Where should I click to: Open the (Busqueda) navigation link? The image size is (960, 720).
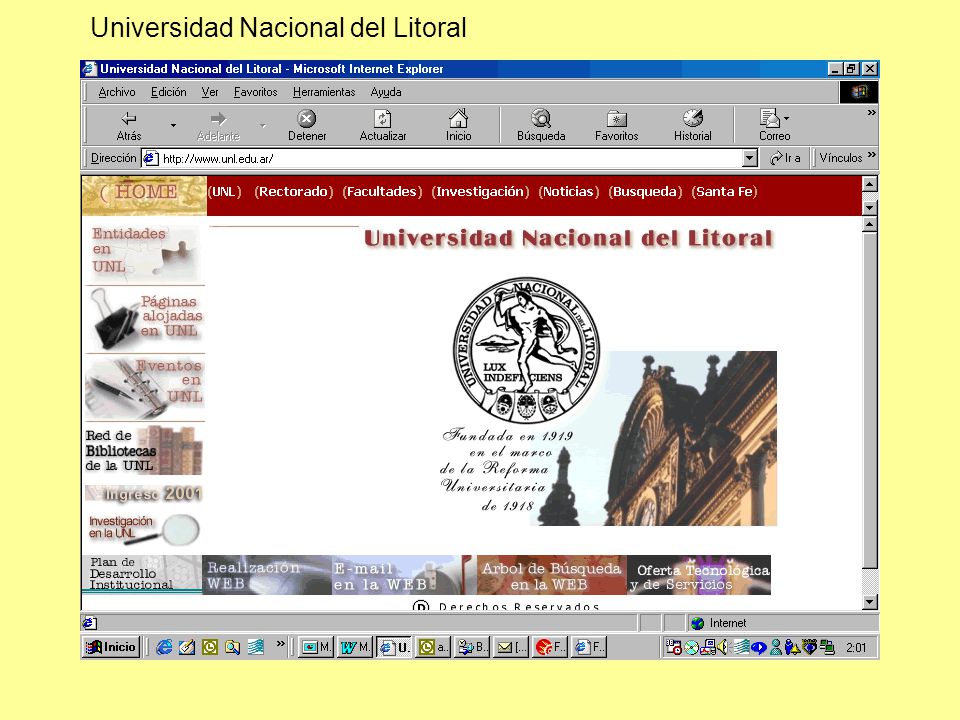tap(645, 192)
